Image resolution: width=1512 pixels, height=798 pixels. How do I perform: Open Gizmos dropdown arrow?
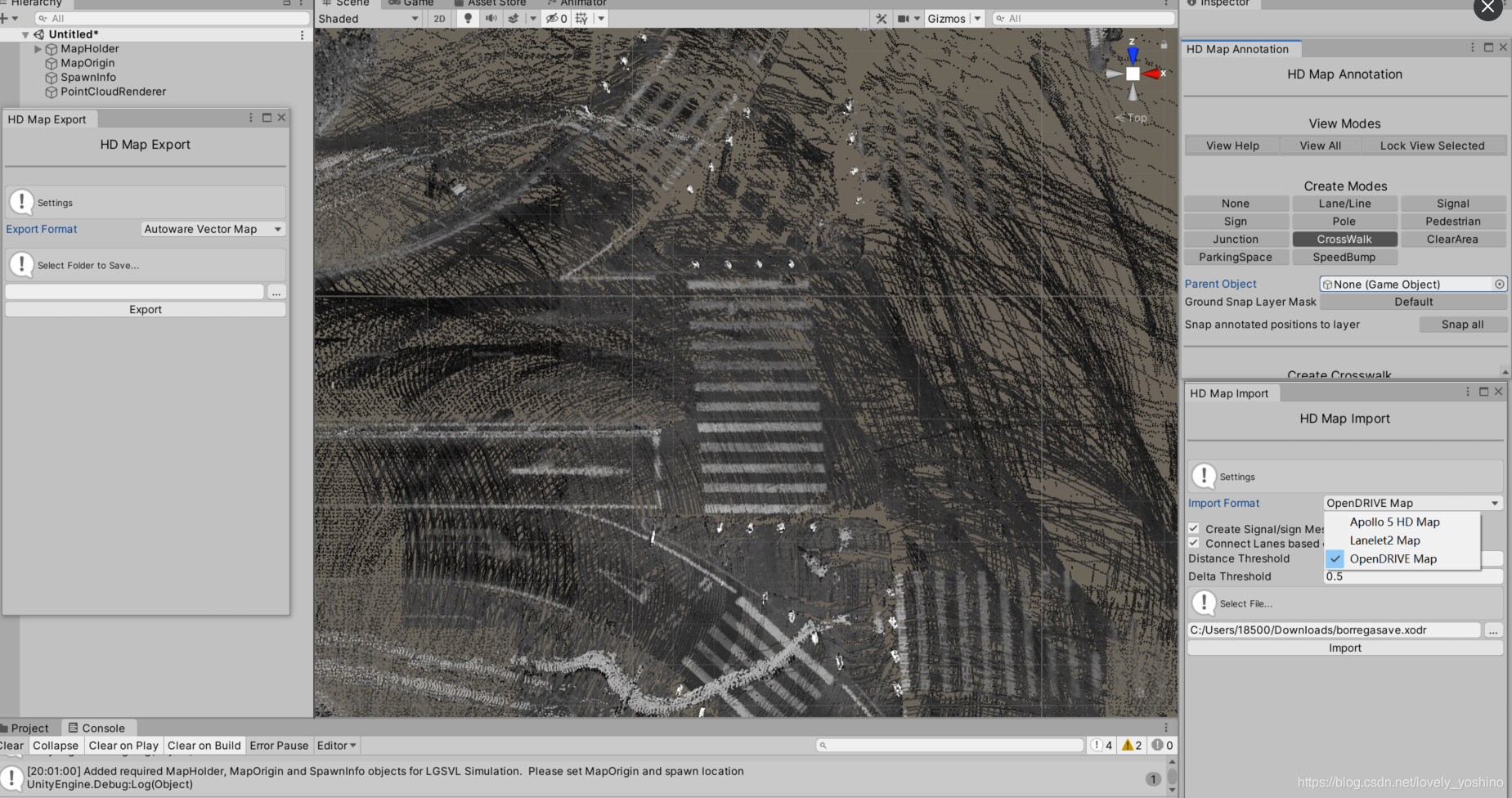pos(977,19)
